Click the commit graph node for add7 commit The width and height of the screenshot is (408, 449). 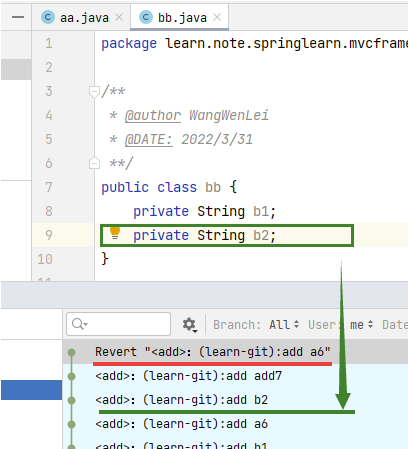click(71, 376)
